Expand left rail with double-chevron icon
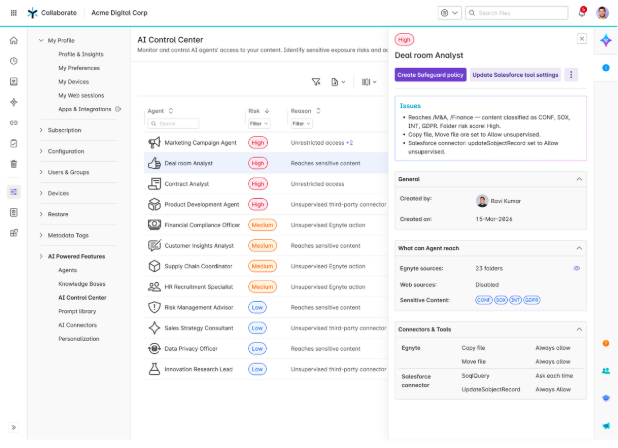Image resolution: width=618 pixels, height=448 pixels. click(x=14, y=427)
